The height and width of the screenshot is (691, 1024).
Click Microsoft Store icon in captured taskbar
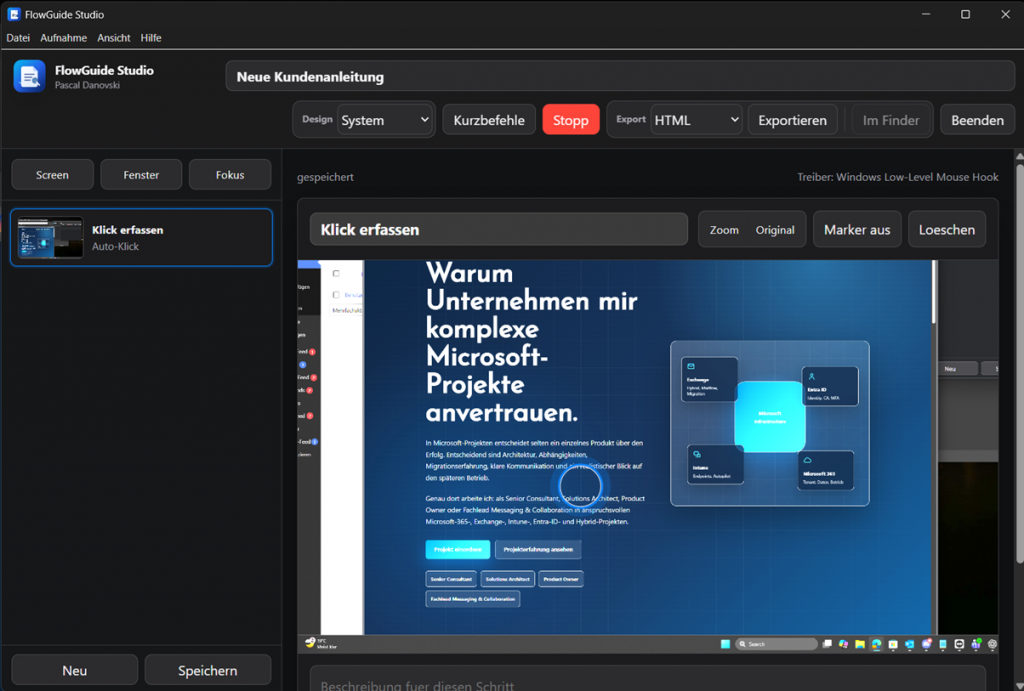893,644
